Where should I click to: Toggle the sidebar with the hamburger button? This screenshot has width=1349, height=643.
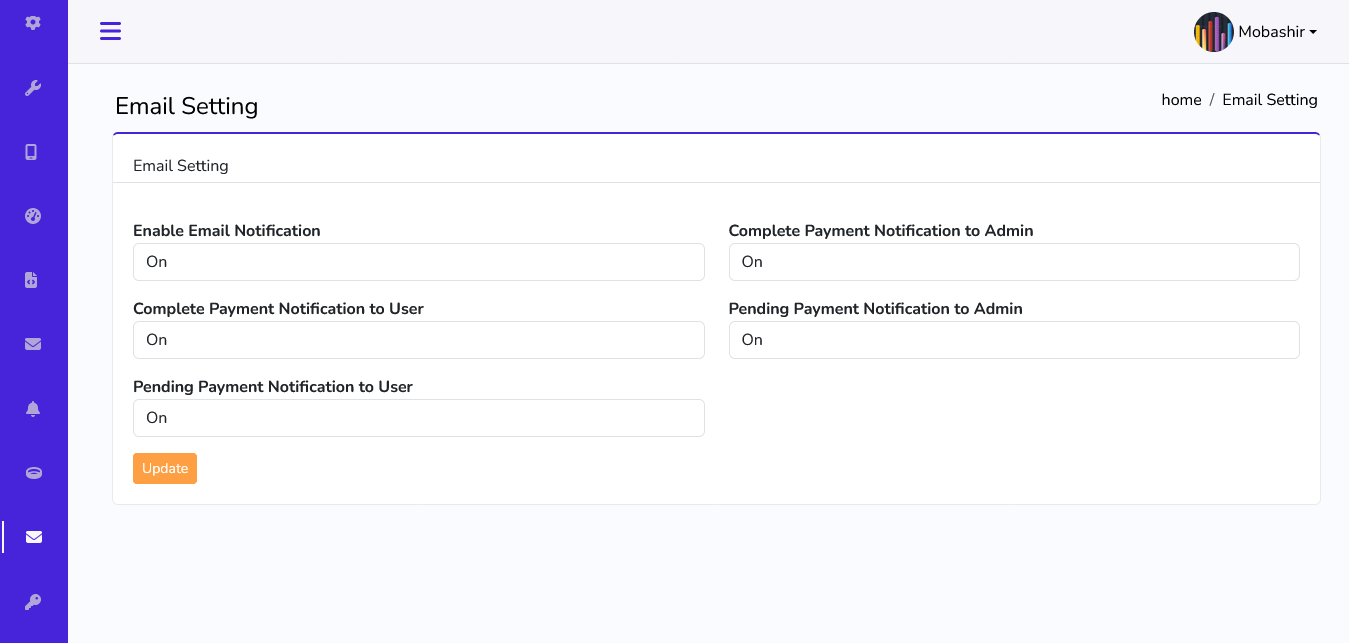pyautogui.click(x=110, y=31)
